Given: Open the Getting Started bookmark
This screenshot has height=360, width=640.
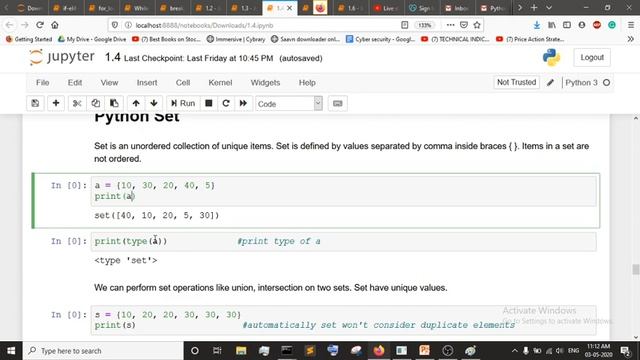Looking at the screenshot, I should coord(29,39).
